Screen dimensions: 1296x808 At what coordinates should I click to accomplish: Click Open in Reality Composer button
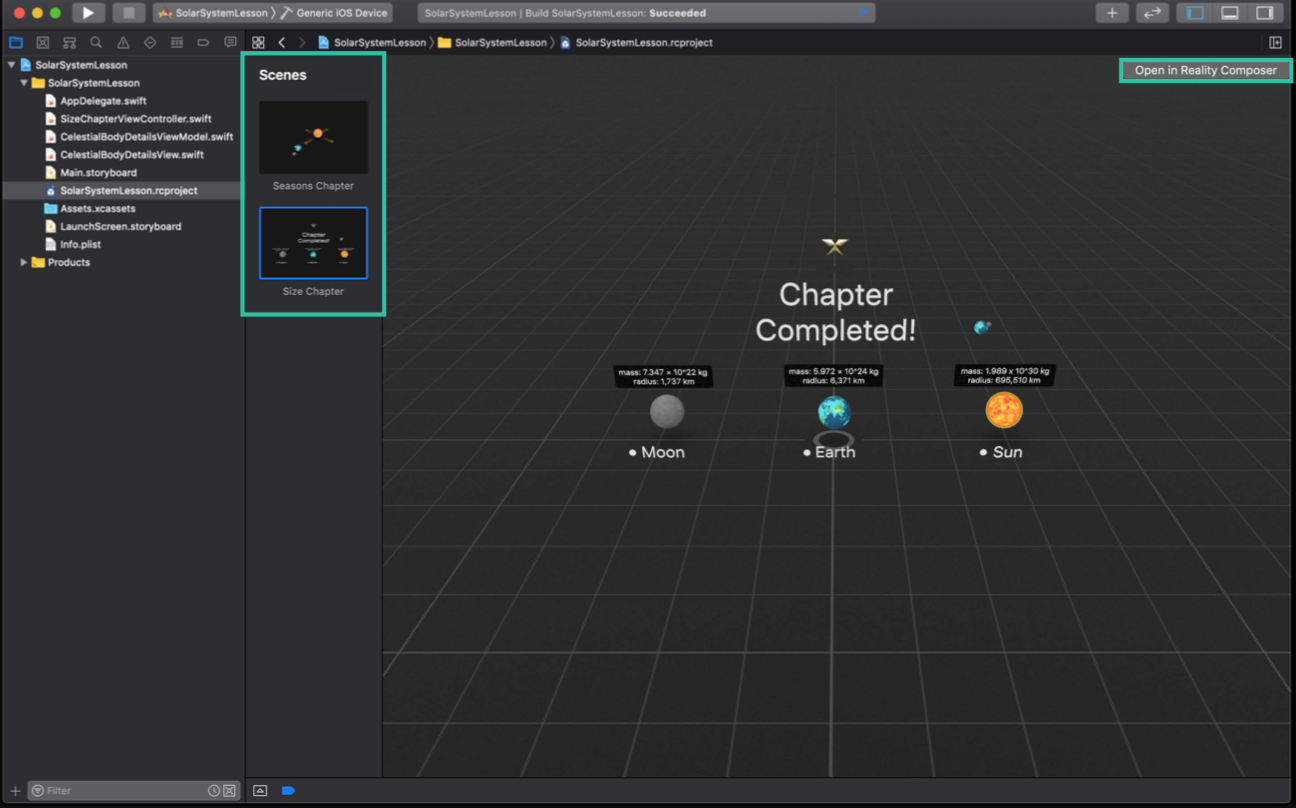click(1205, 70)
